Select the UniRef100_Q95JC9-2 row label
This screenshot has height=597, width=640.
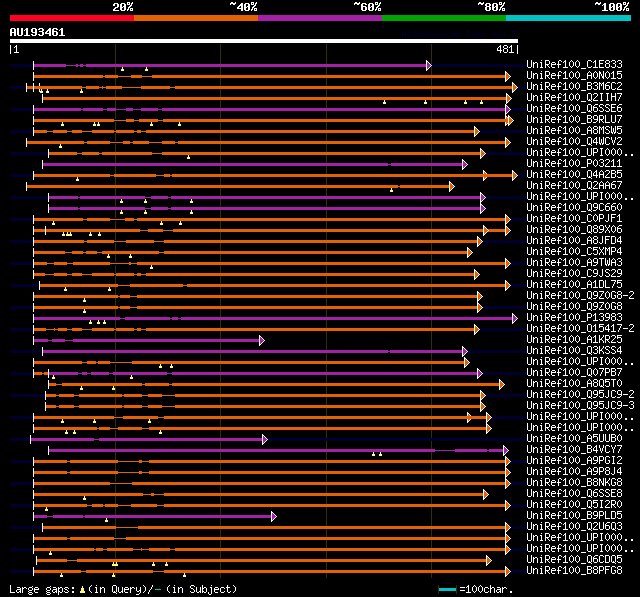point(580,395)
